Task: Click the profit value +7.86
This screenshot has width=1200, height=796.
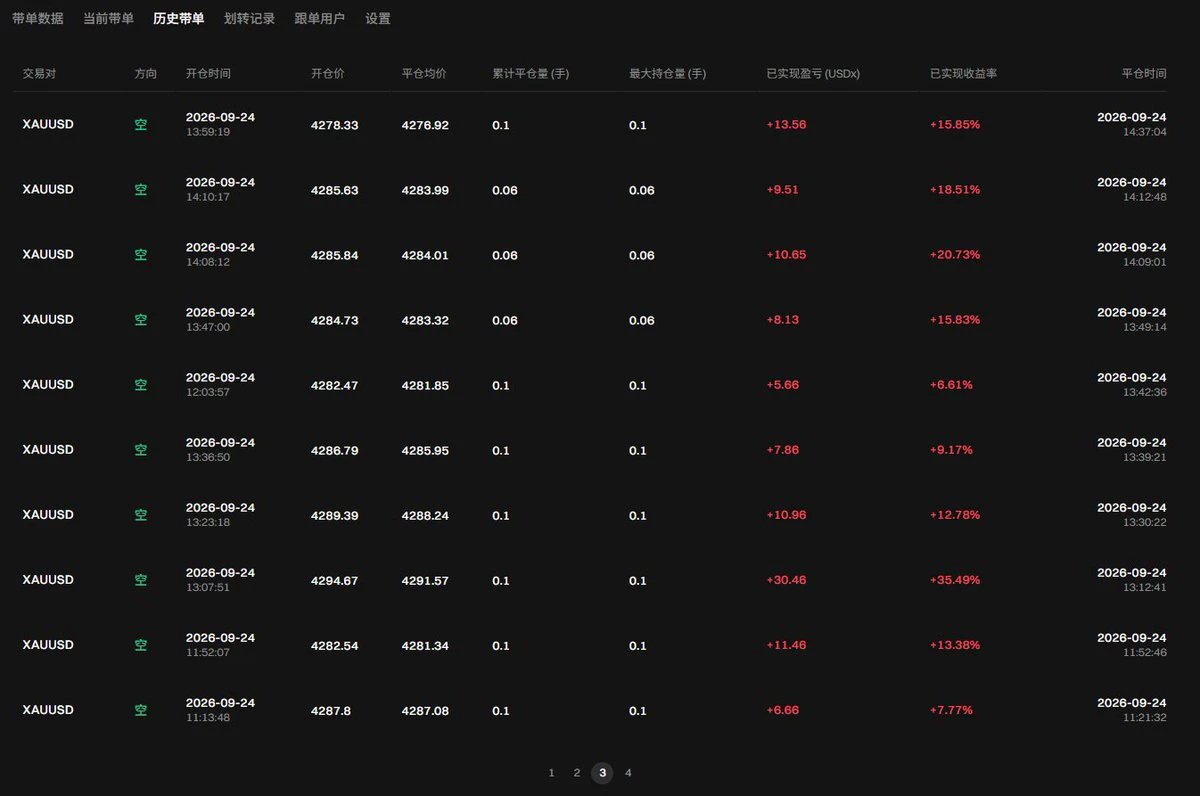Action: 783,450
